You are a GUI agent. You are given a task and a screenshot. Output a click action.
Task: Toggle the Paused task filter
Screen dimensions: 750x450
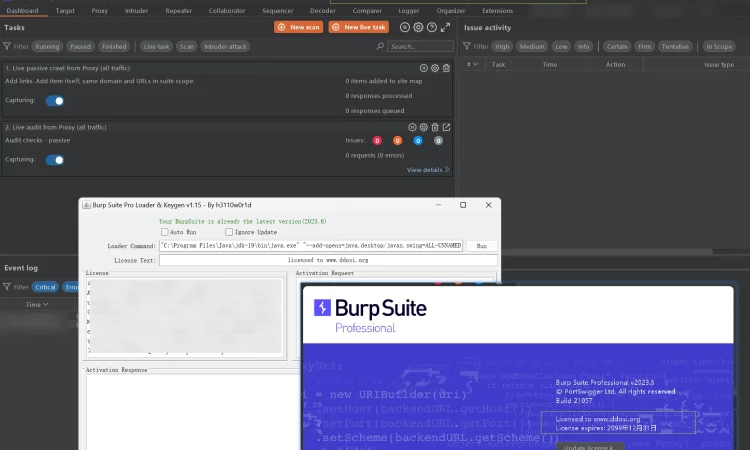click(80, 46)
